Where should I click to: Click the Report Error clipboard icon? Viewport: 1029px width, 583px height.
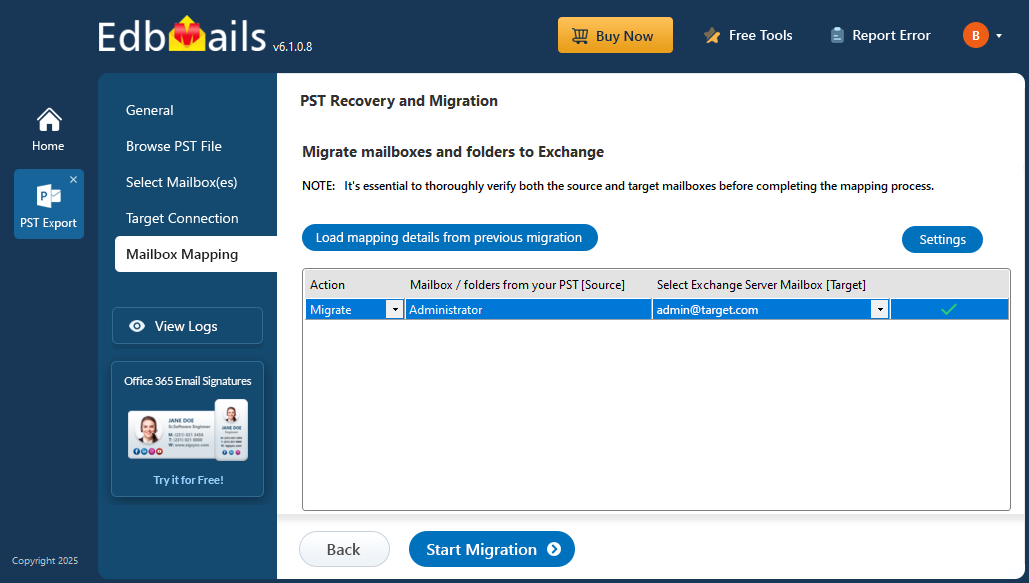click(x=837, y=36)
